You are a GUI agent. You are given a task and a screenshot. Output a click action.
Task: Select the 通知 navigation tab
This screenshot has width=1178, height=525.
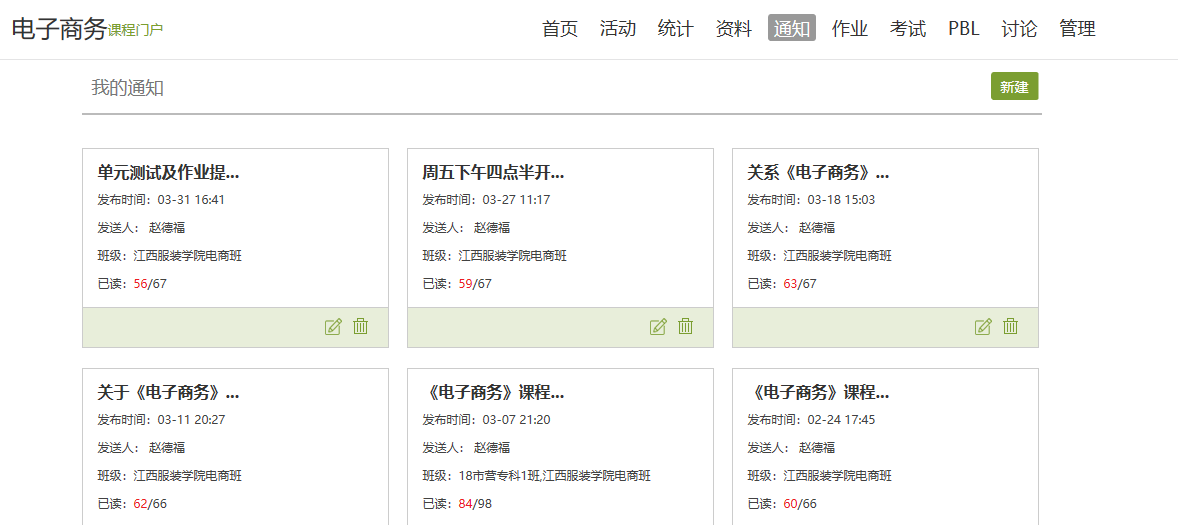792,29
